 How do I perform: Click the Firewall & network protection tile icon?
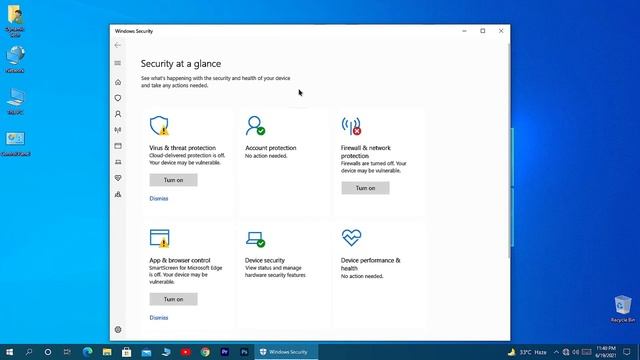click(x=351, y=126)
